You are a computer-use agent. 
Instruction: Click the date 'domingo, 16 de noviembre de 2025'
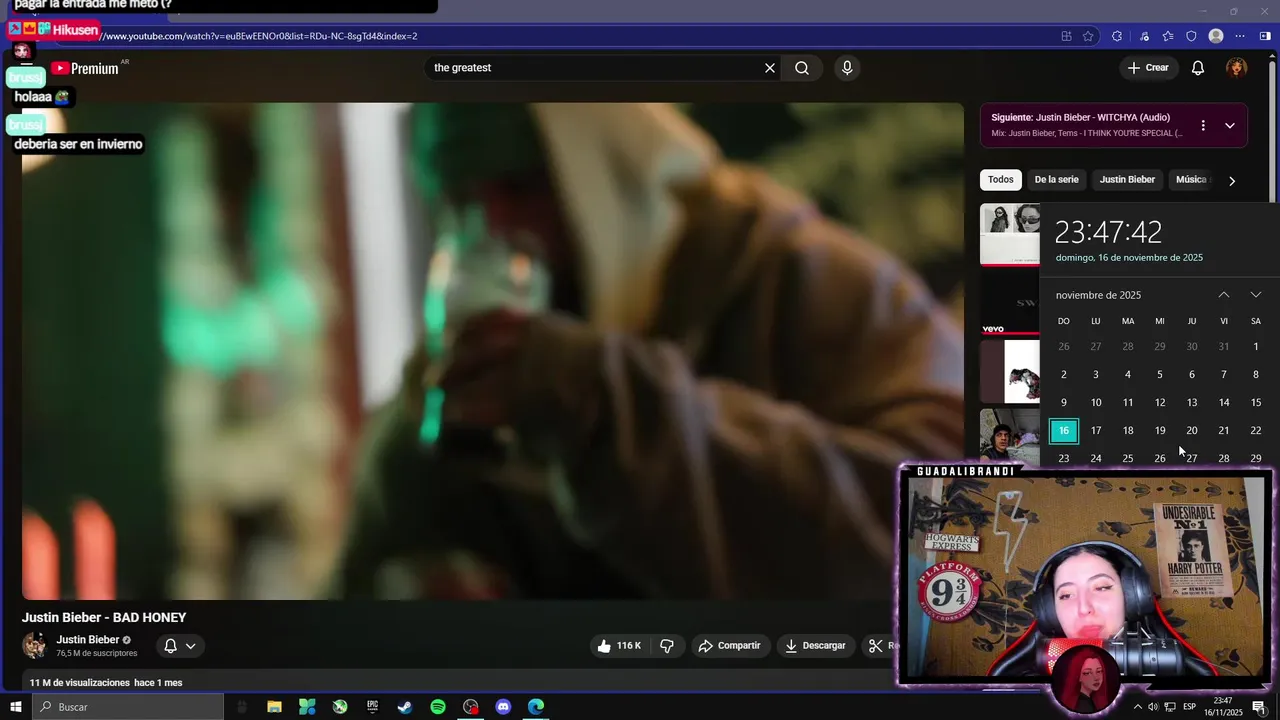(x=1129, y=258)
